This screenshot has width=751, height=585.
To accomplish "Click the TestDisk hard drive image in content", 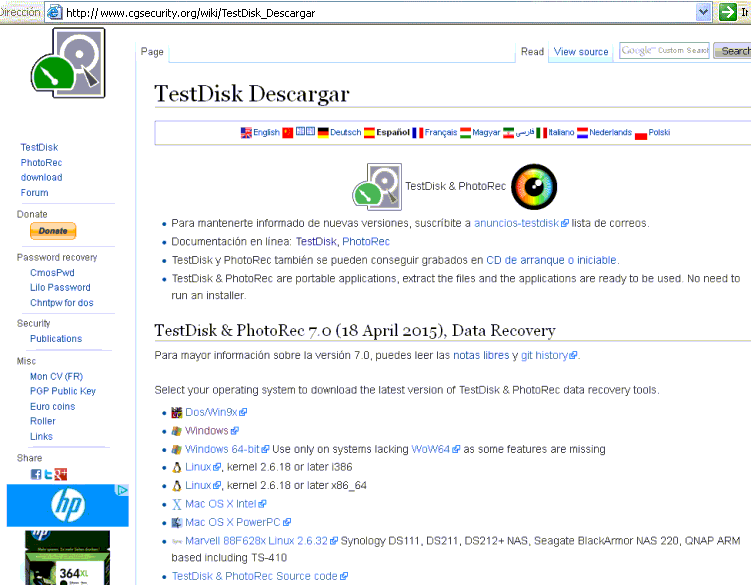I will click(377, 187).
